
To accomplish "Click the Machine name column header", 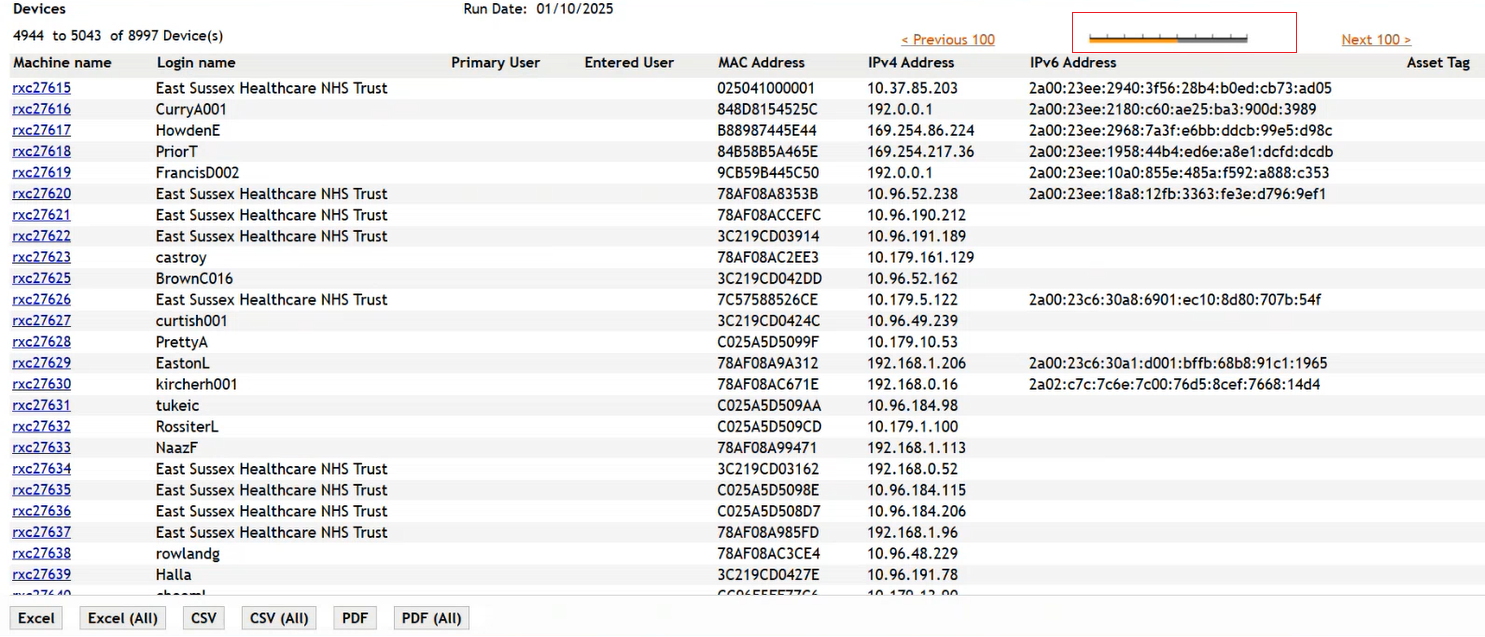I will 63,63.
